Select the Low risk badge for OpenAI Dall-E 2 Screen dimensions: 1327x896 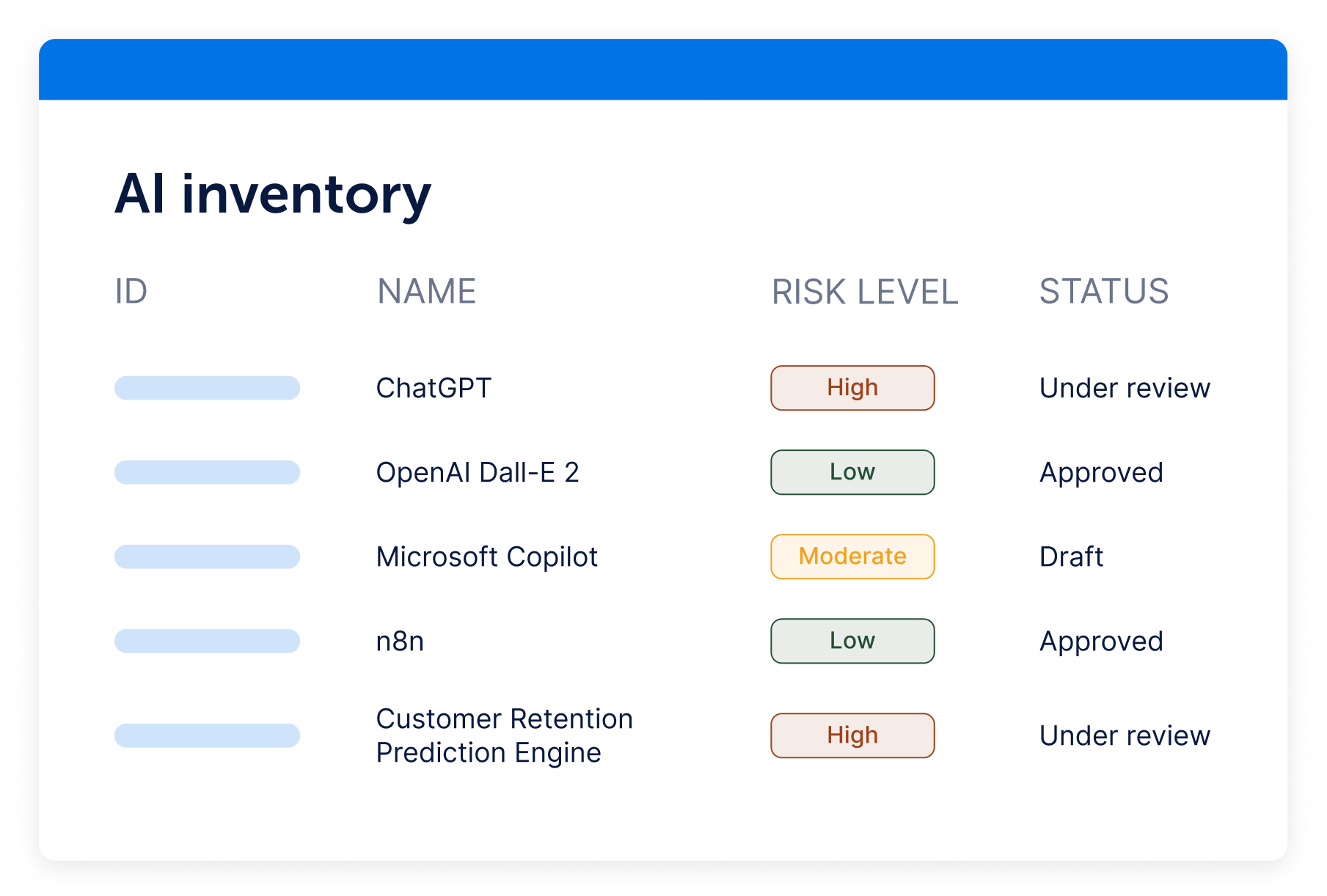coord(852,471)
